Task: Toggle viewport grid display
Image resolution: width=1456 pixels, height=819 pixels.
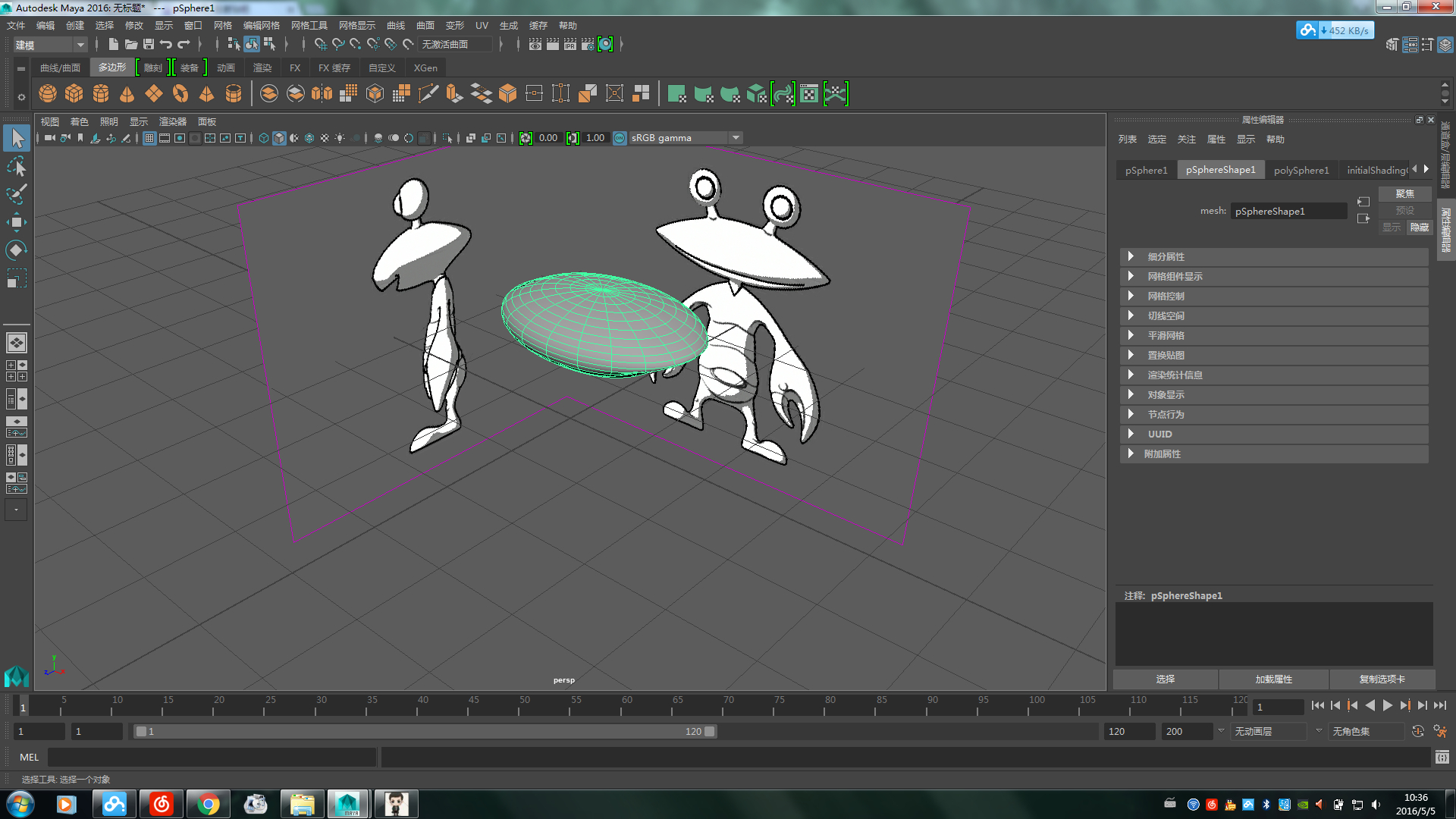Action: point(149,138)
